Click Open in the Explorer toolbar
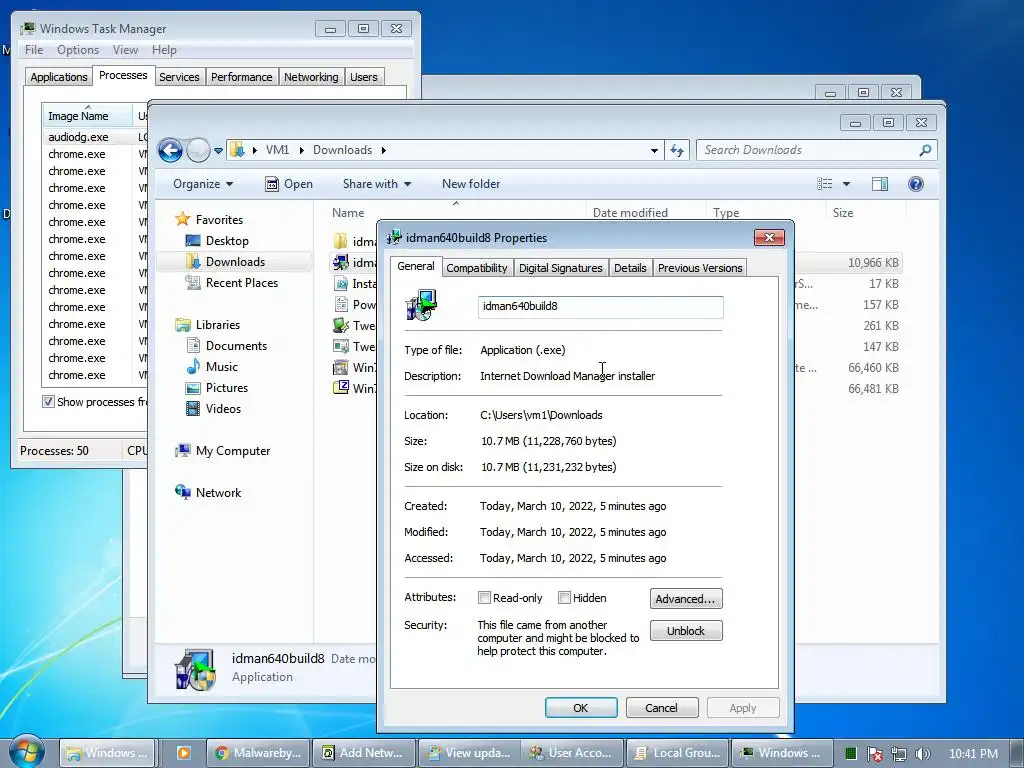The image size is (1024, 768). (x=289, y=184)
